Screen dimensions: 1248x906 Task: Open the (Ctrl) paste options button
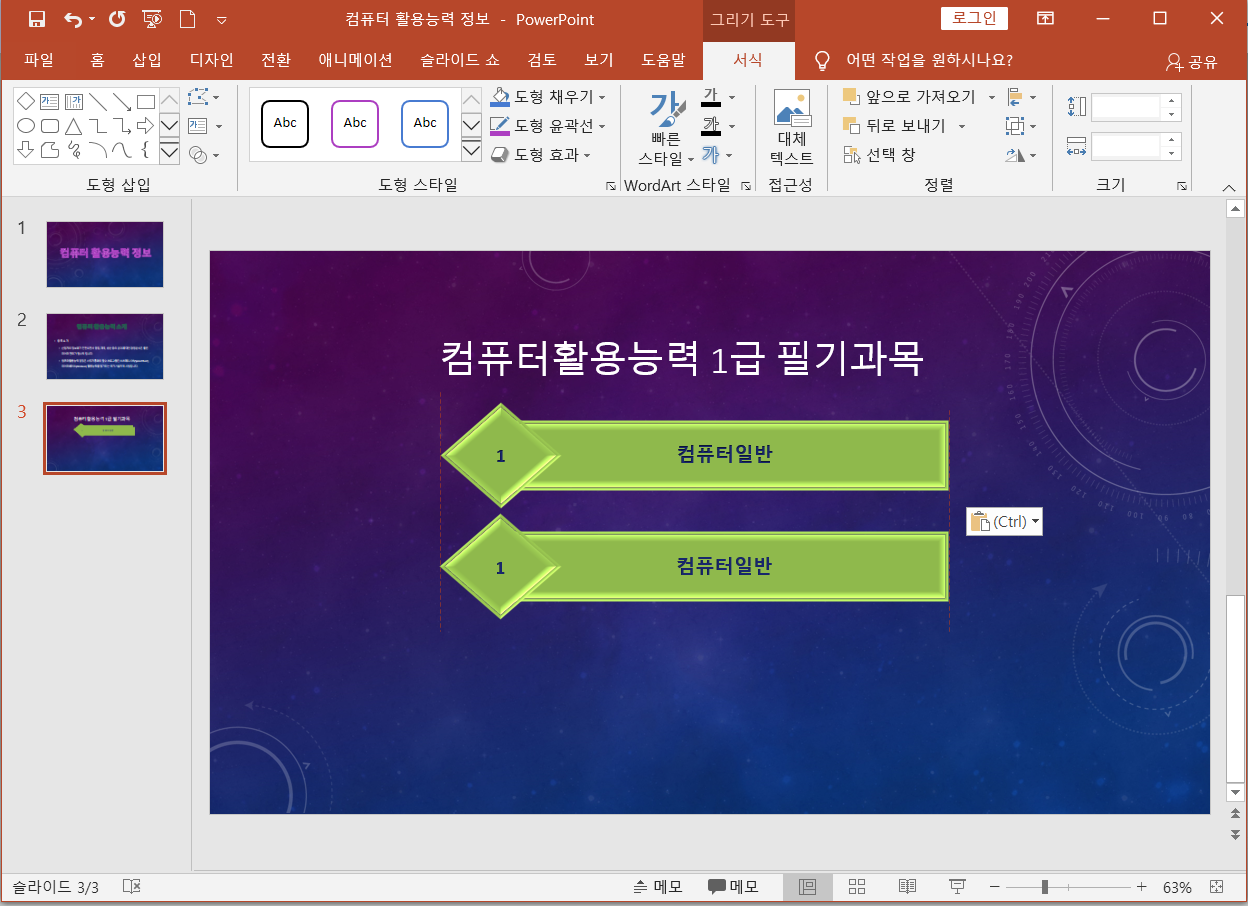1004,522
